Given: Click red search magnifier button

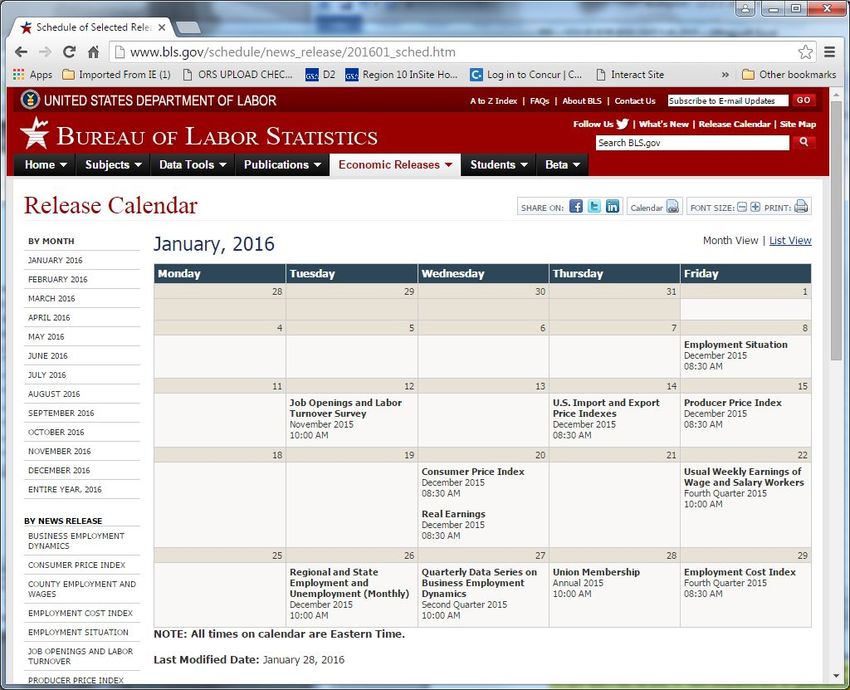Looking at the screenshot, I should (803, 142).
